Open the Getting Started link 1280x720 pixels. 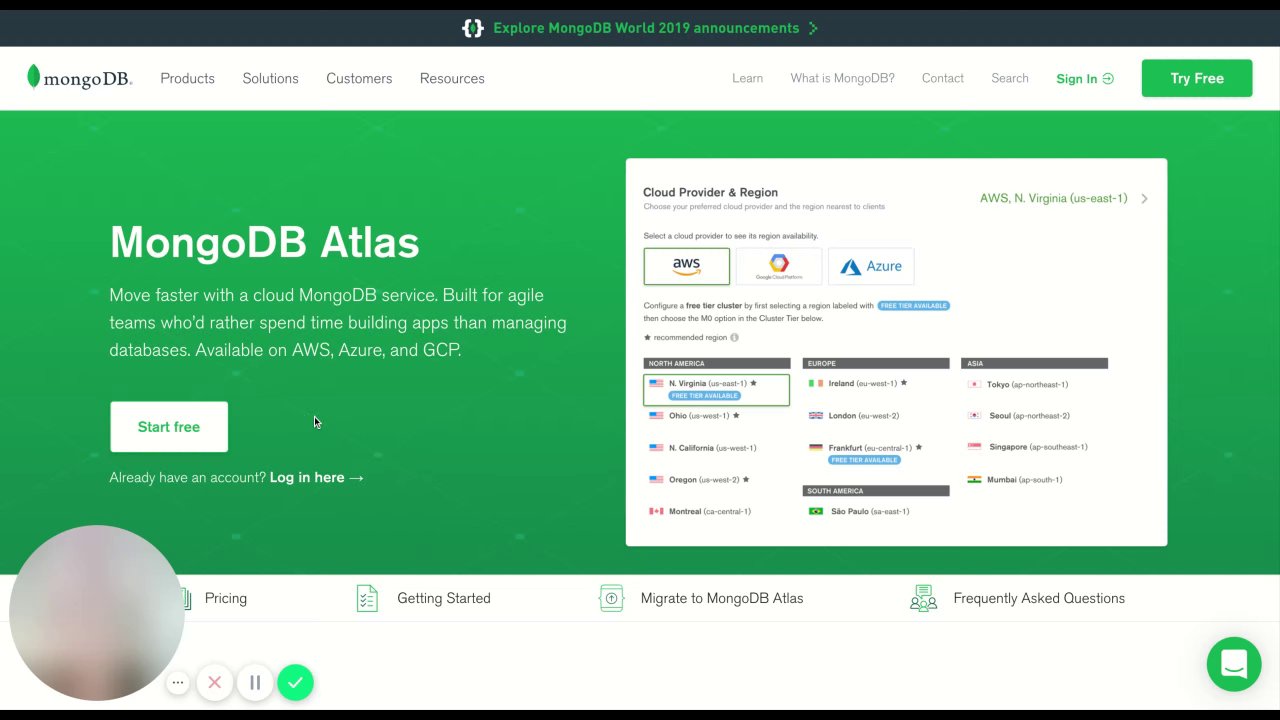444,598
